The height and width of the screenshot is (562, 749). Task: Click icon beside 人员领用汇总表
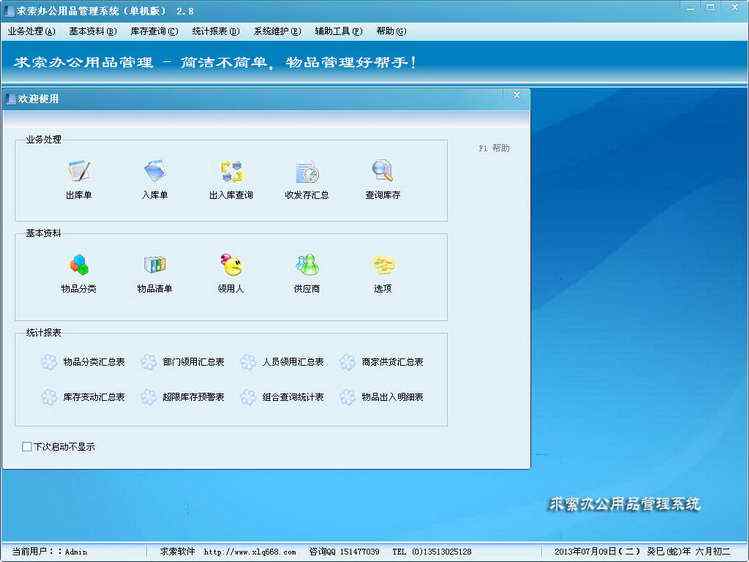(248, 362)
